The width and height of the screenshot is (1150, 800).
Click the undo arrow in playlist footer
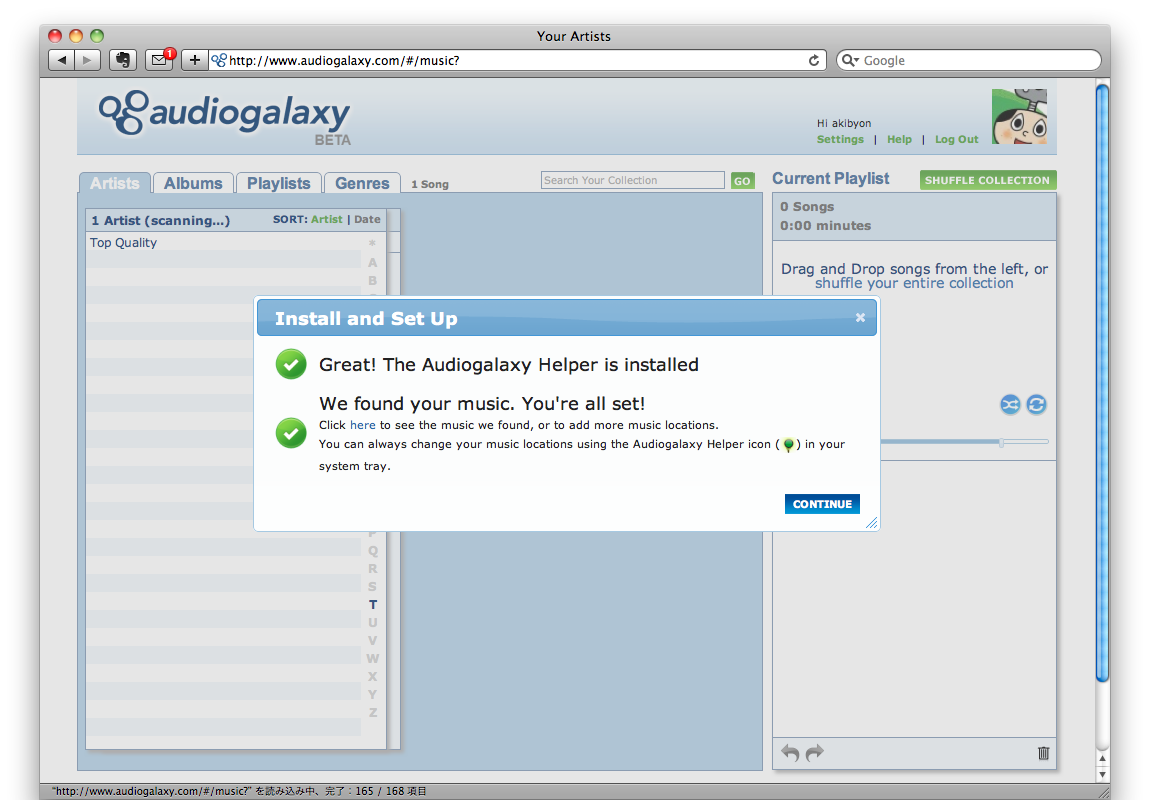click(790, 752)
